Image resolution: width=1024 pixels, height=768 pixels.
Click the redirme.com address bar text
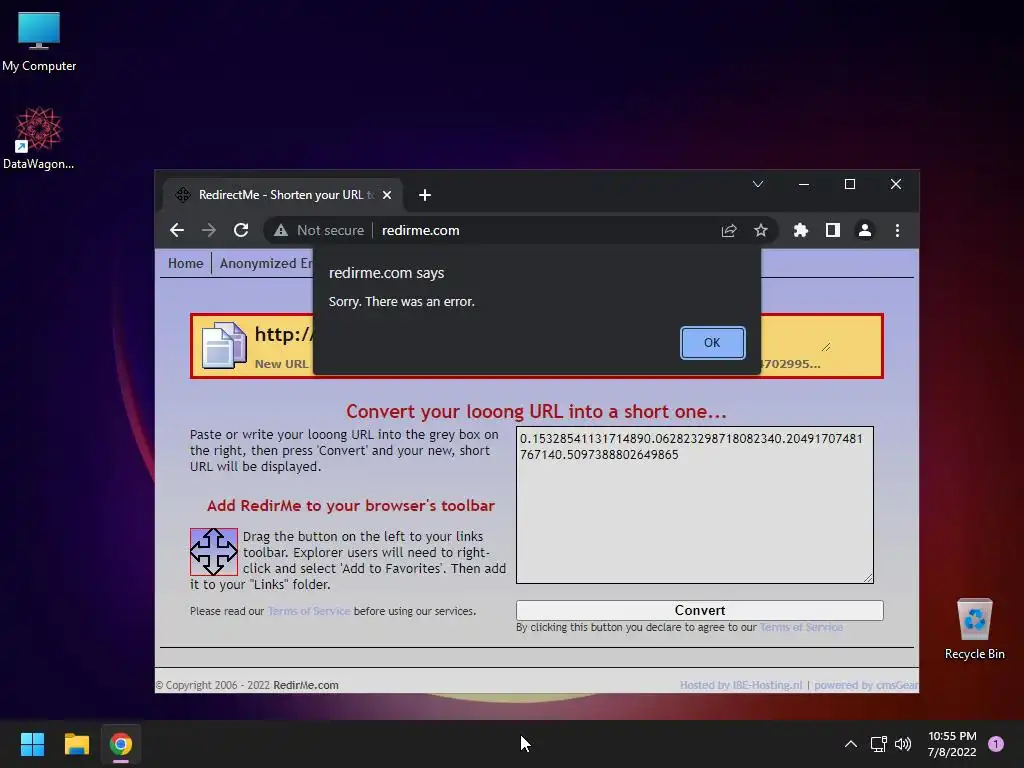tap(421, 231)
